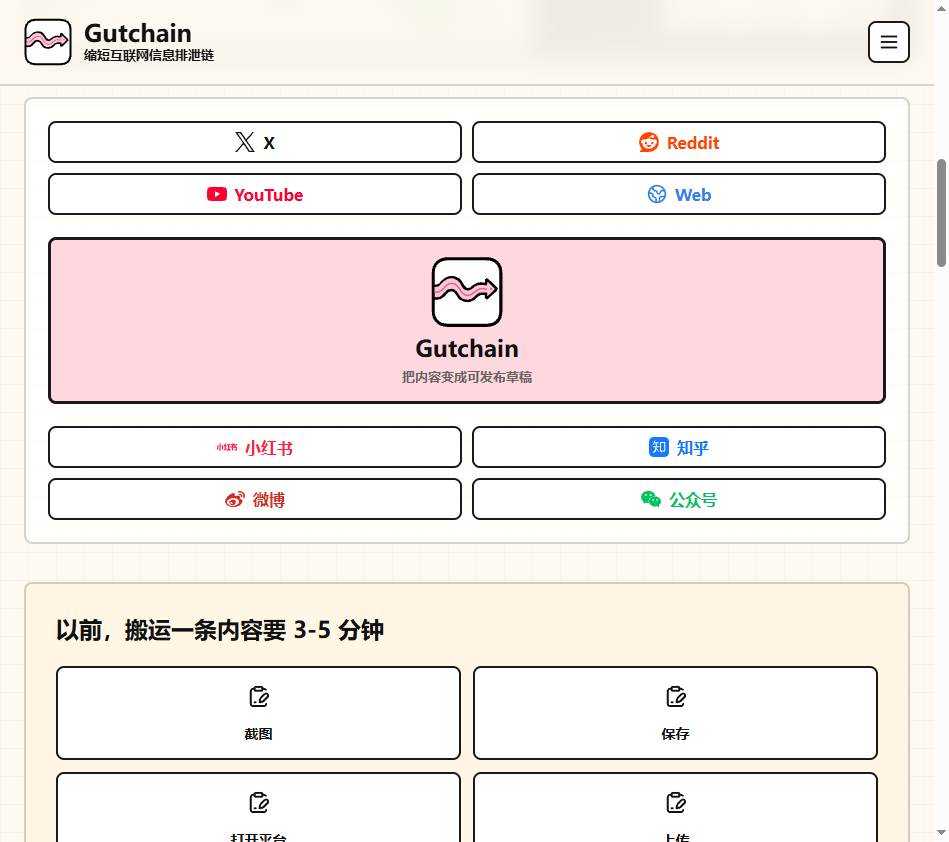This screenshot has width=949, height=842.
Task: Select the X platform button
Action: tap(255, 142)
